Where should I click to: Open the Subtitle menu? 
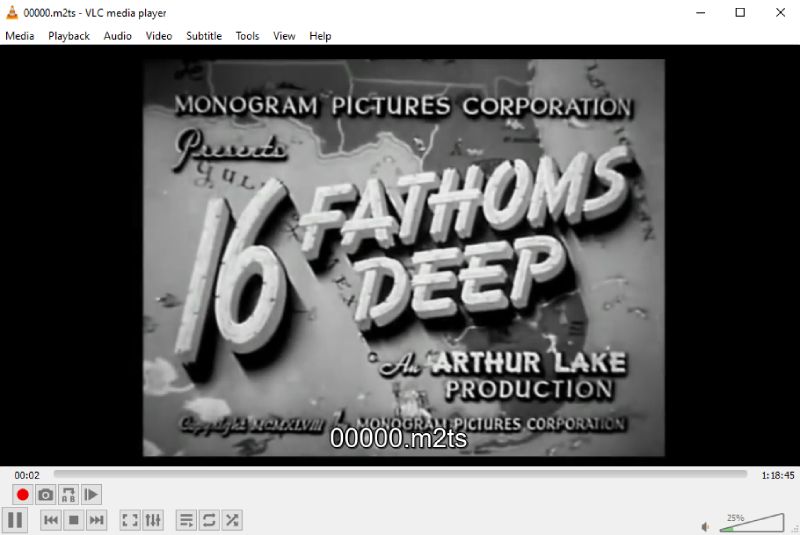pyautogui.click(x=204, y=36)
